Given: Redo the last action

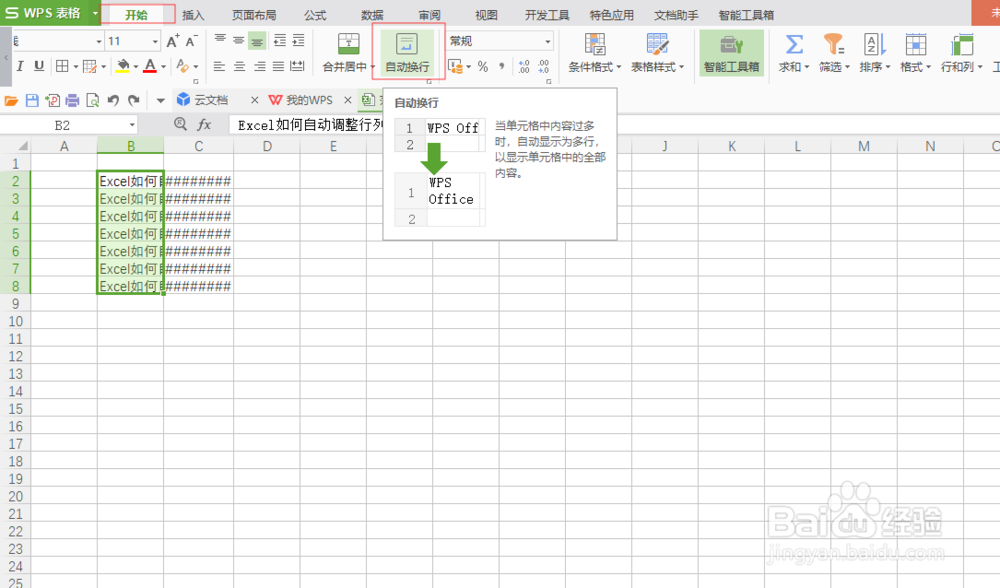Looking at the screenshot, I should (x=133, y=100).
